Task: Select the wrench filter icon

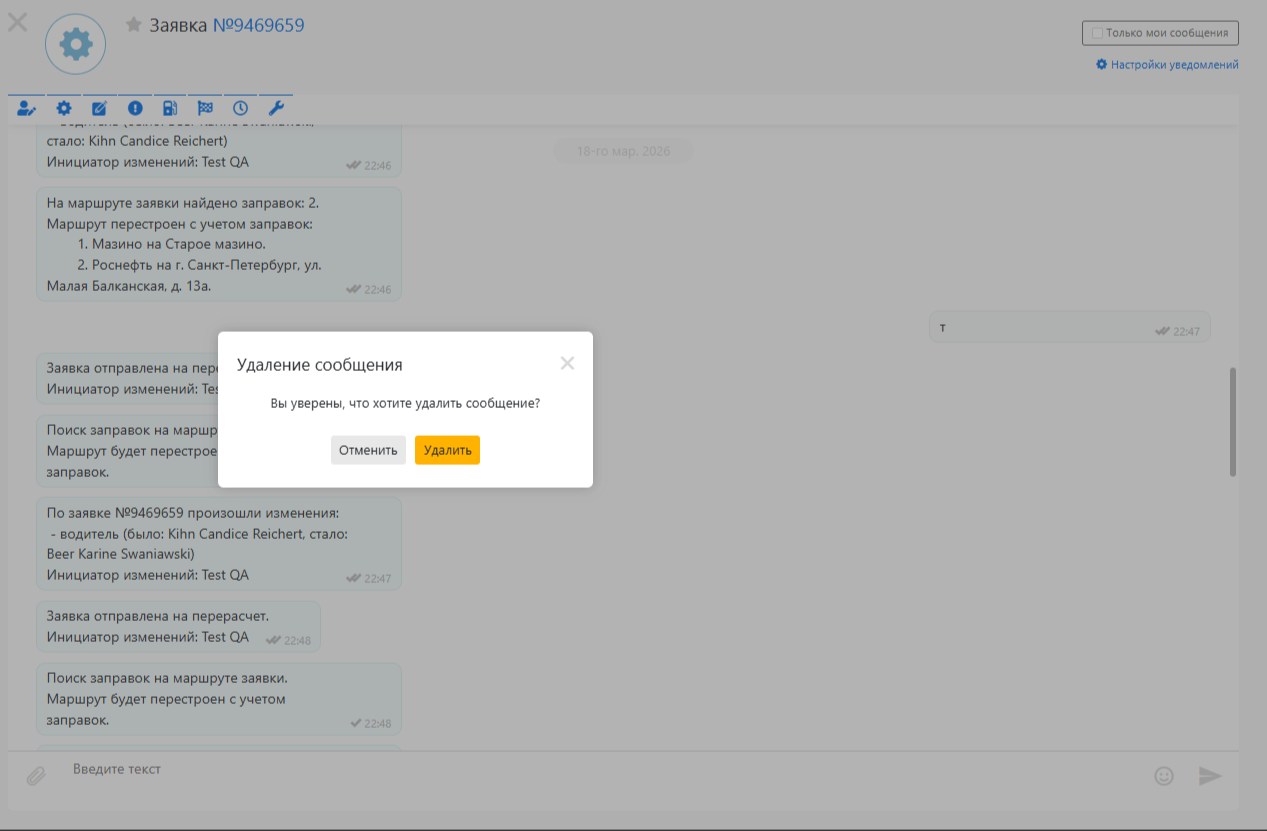Action: 276,108
